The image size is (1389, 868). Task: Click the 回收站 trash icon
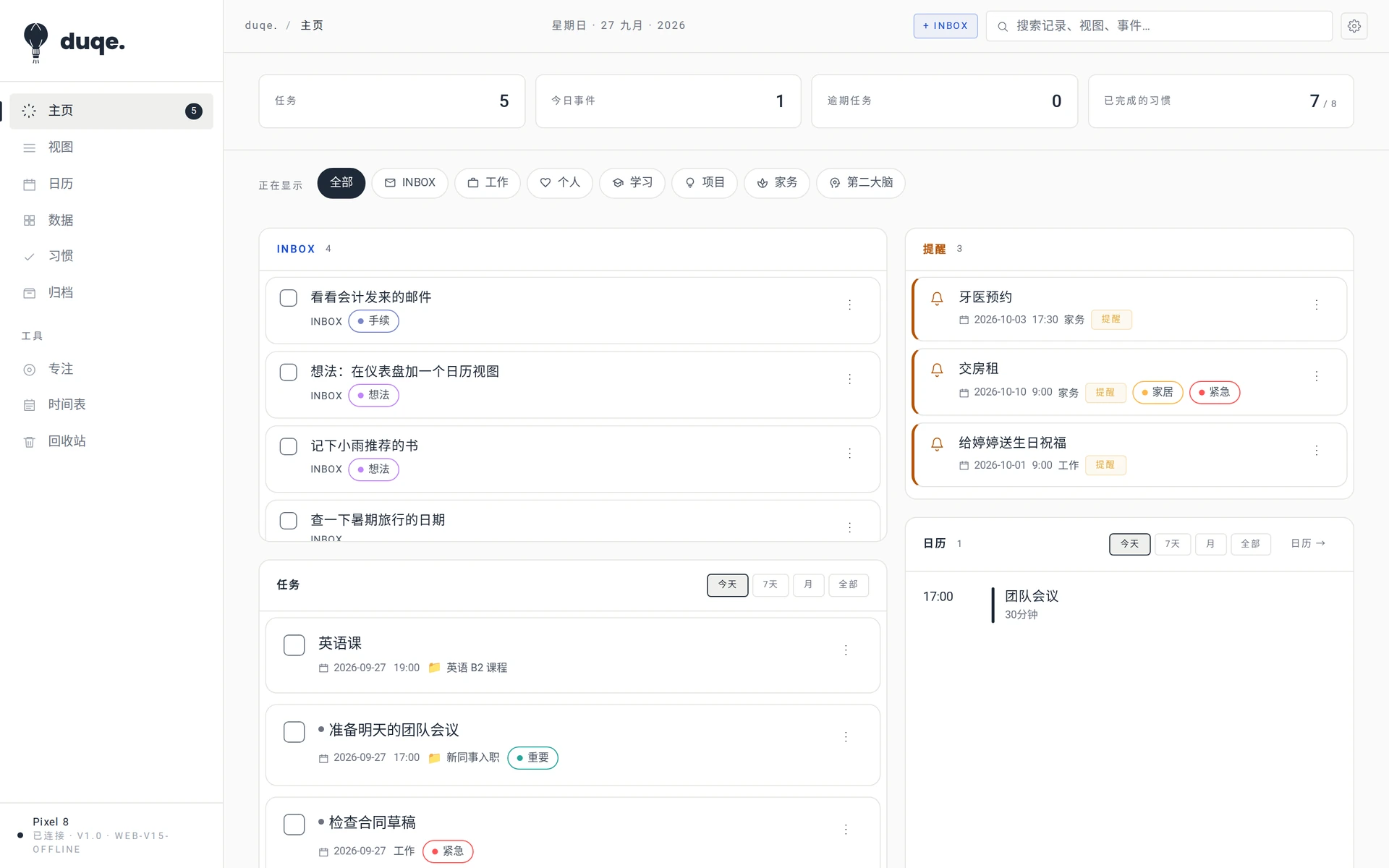[x=30, y=442]
